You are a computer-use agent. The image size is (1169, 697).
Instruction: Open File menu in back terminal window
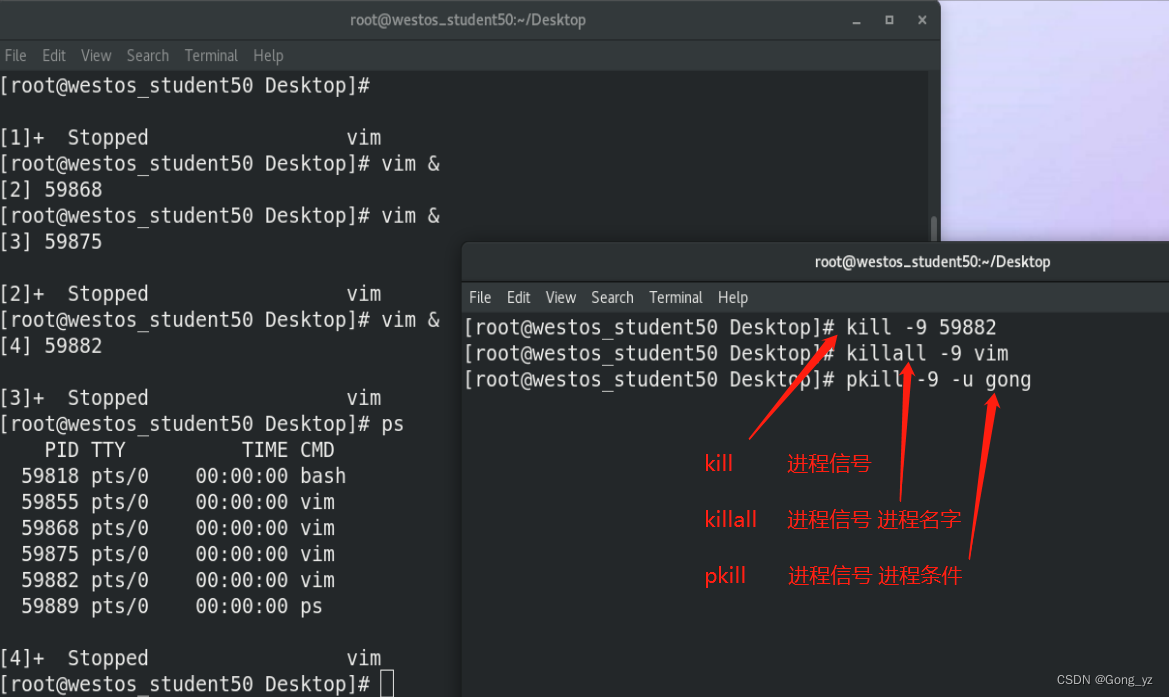click(x=15, y=56)
